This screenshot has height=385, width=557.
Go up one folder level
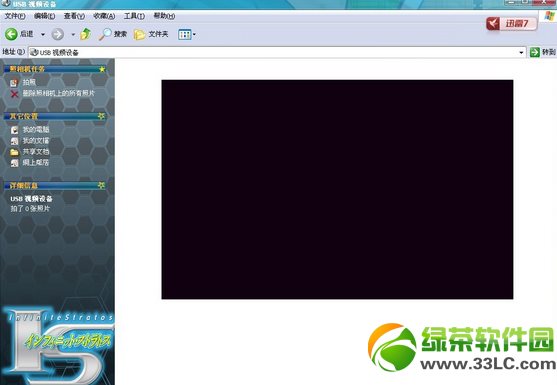click(85, 34)
